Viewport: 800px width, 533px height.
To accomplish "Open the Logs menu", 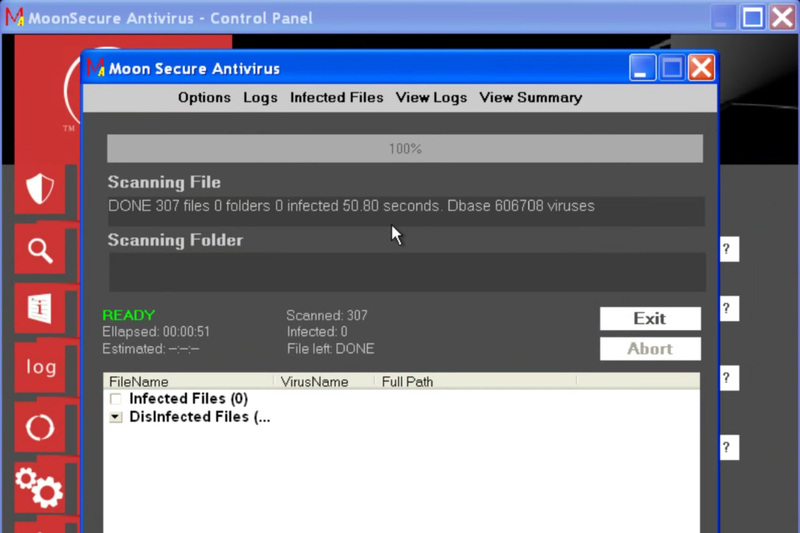I will coord(260,97).
